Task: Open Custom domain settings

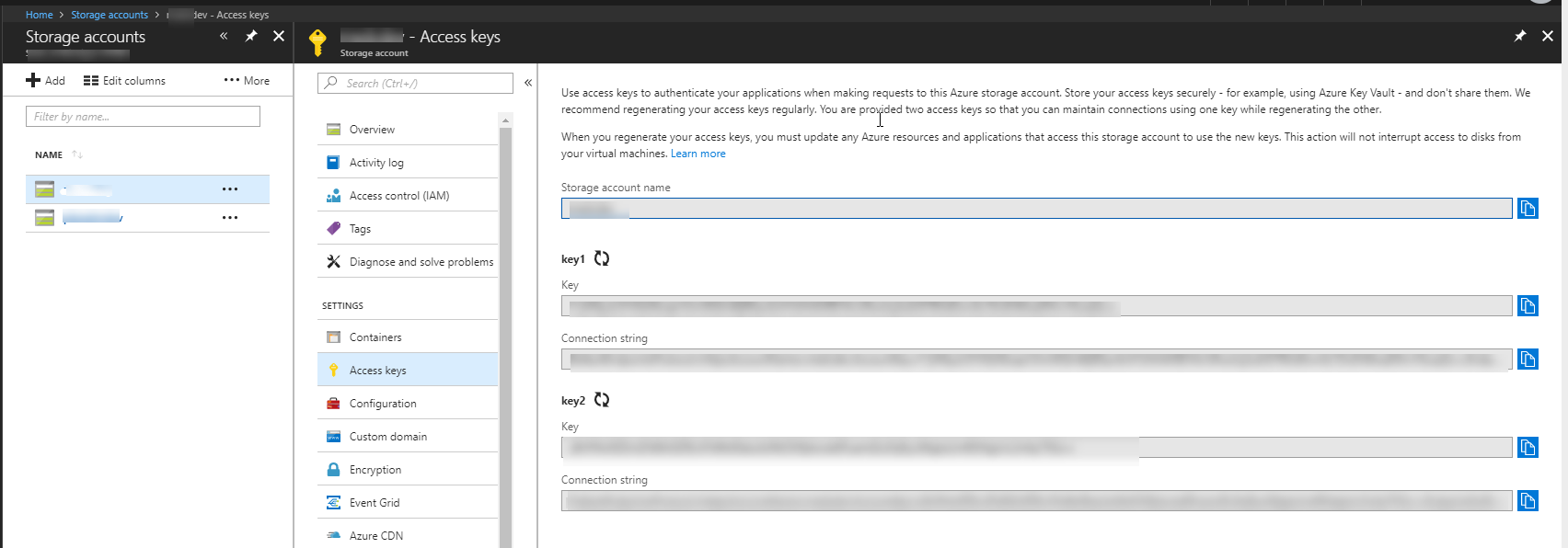Action: pos(408,437)
